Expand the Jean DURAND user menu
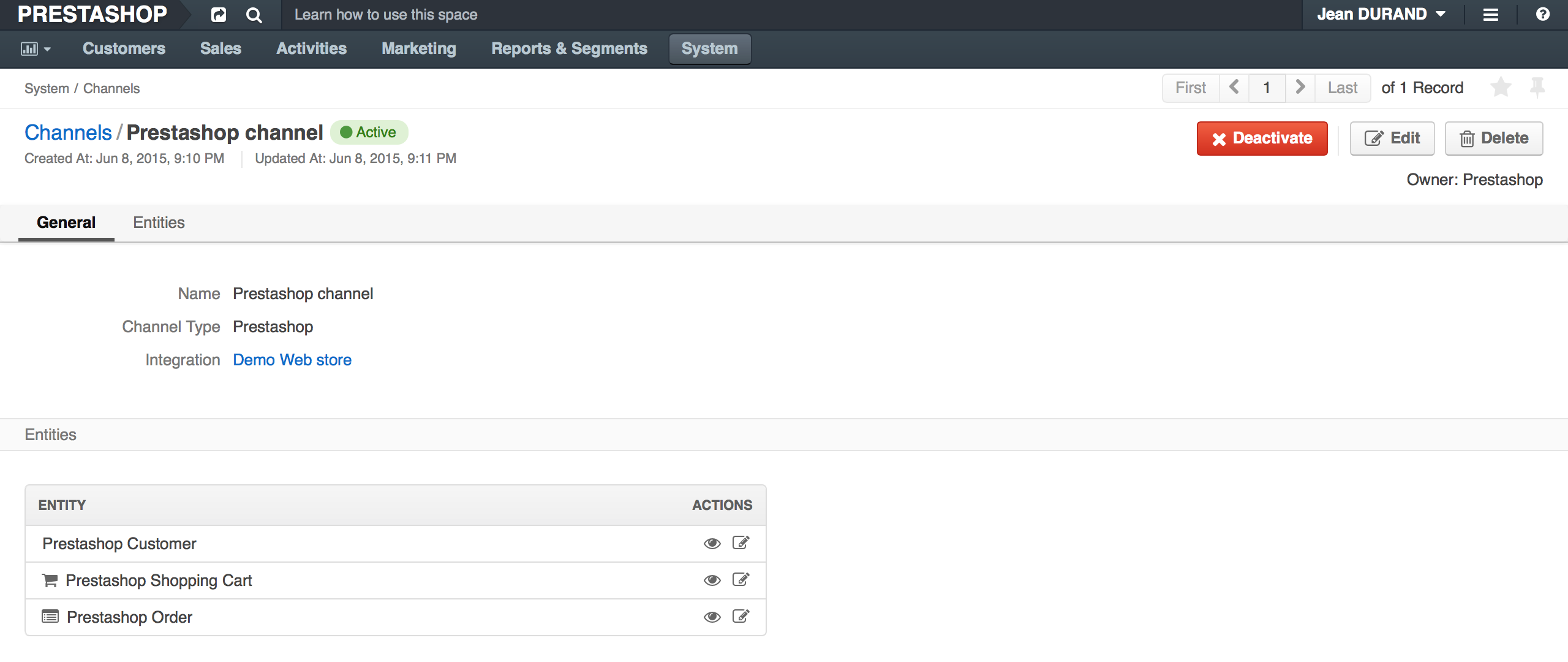The height and width of the screenshot is (662, 1568). (1382, 14)
